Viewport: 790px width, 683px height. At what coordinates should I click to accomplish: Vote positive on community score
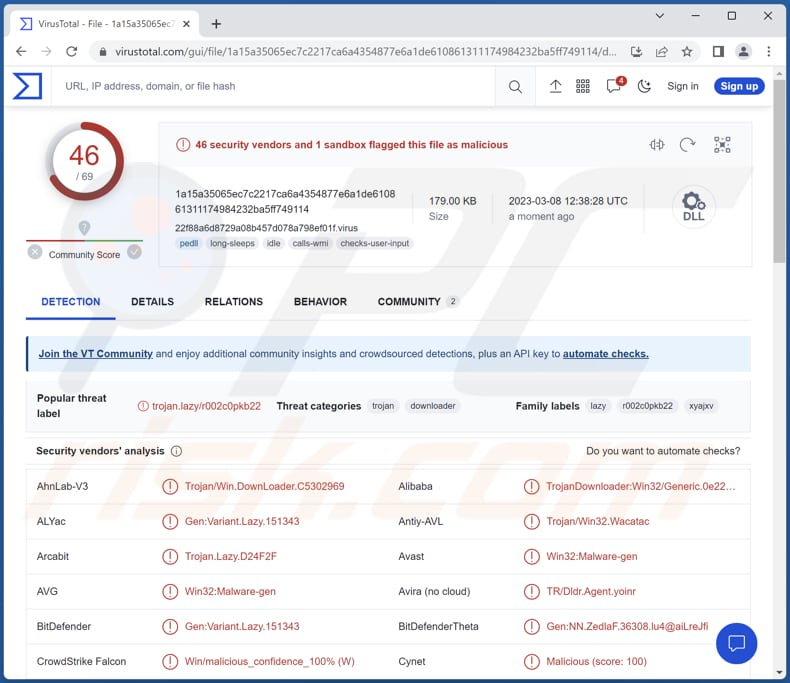[x=134, y=252]
